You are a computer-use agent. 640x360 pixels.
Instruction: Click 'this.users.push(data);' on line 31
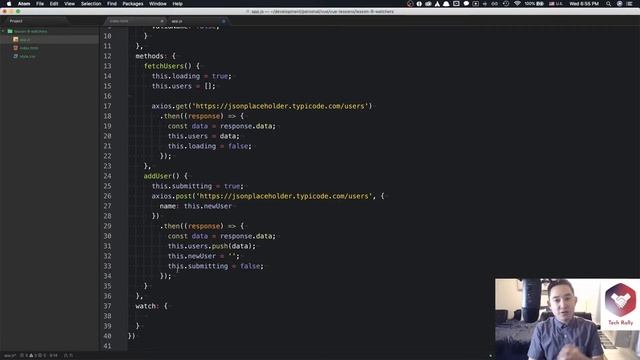(x=212, y=246)
